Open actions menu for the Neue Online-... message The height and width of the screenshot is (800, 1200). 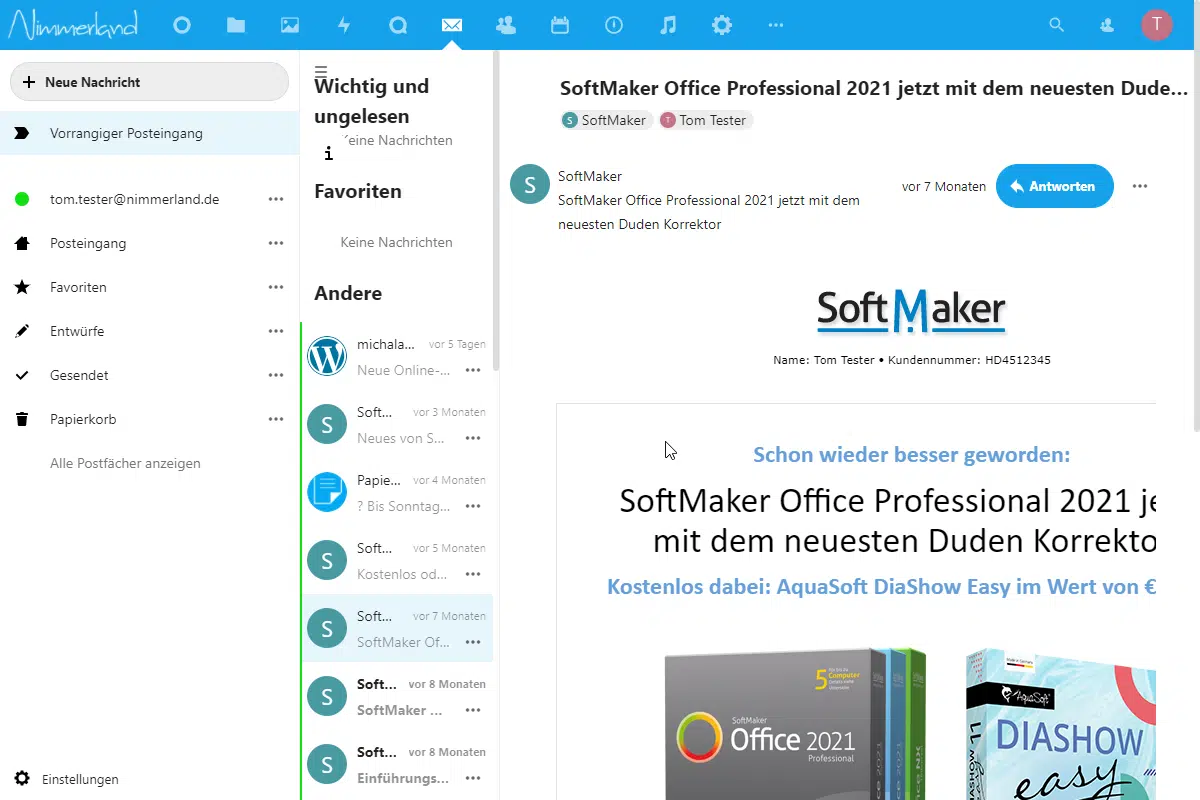coord(473,370)
